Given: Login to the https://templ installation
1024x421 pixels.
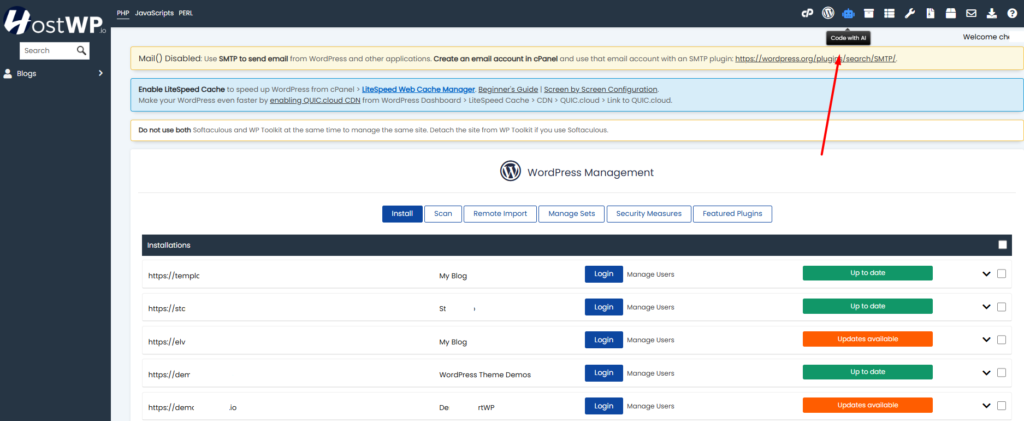Looking at the screenshot, I should point(603,274).
